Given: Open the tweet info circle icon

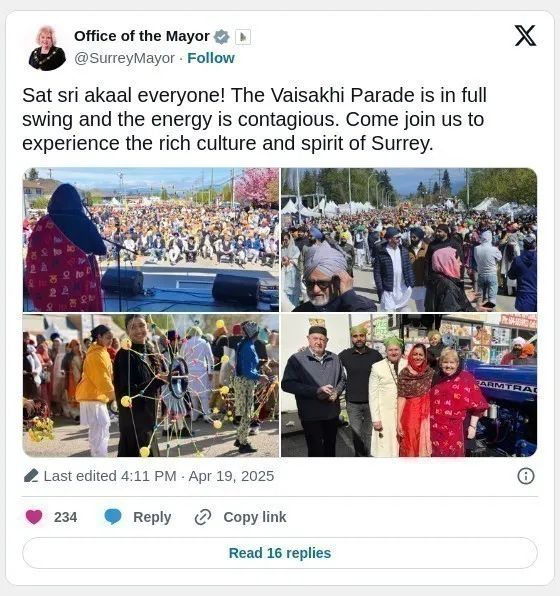Looking at the screenshot, I should [x=526, y=476].
